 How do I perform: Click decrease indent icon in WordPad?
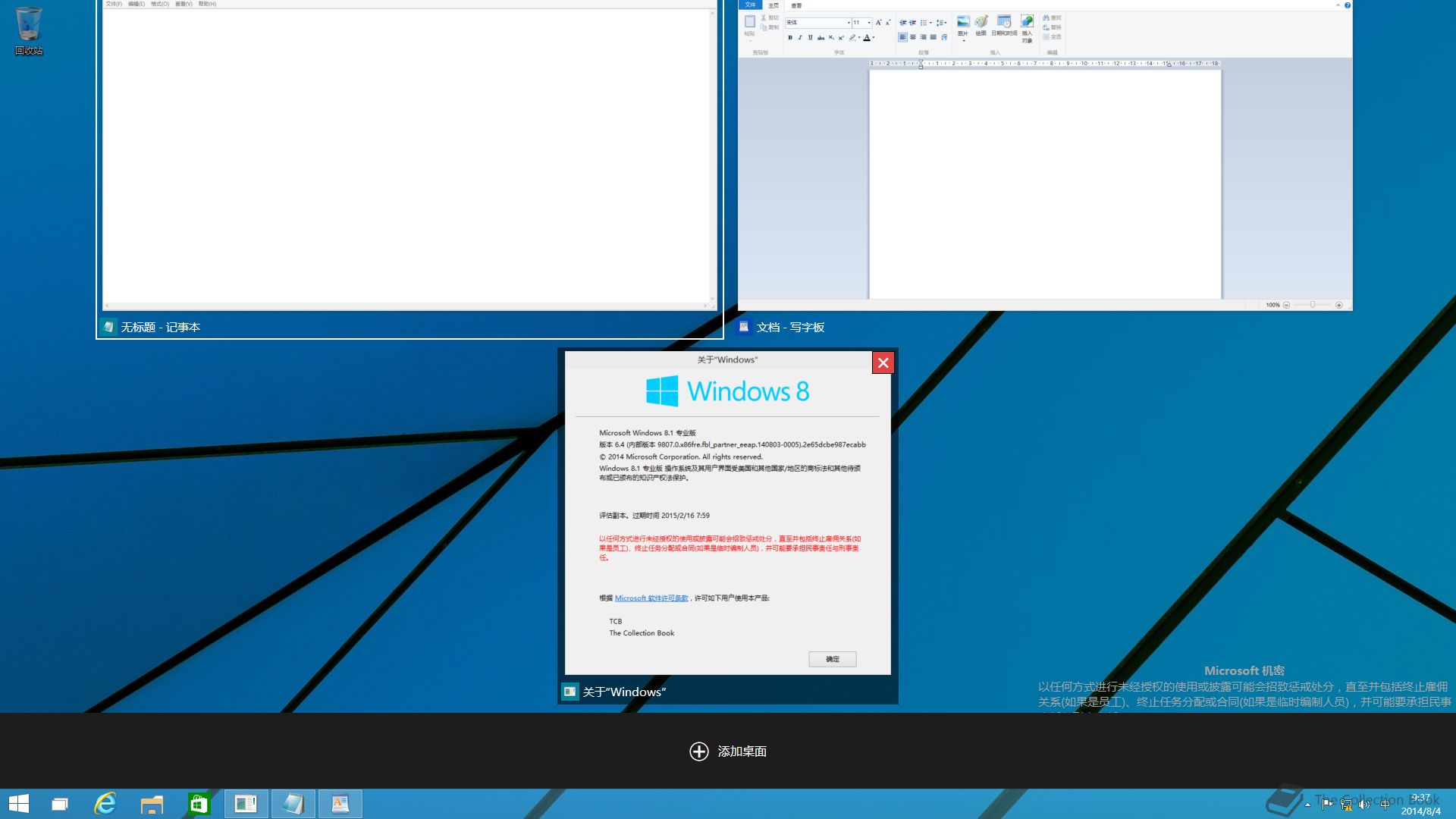point(902,23)
